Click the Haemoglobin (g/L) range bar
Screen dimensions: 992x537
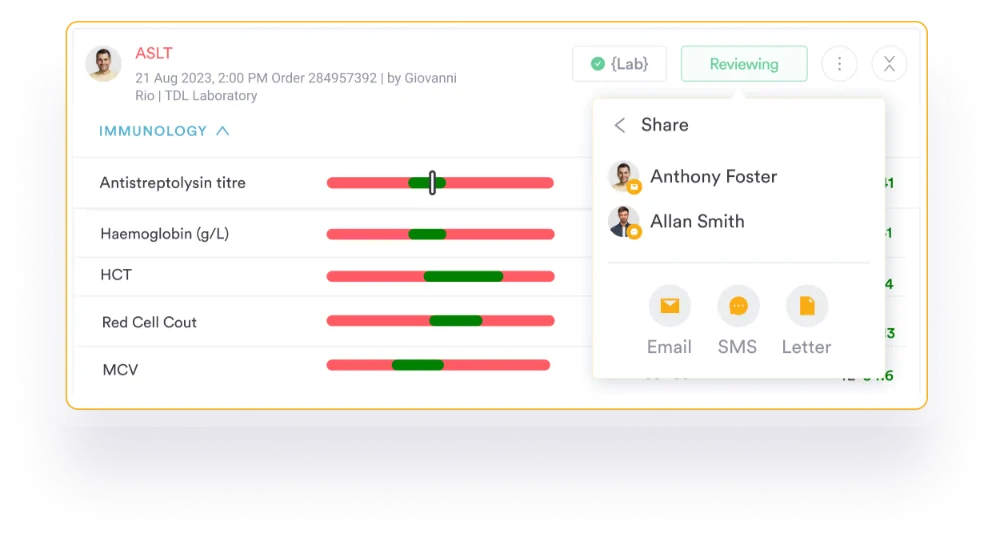(440, 234)
